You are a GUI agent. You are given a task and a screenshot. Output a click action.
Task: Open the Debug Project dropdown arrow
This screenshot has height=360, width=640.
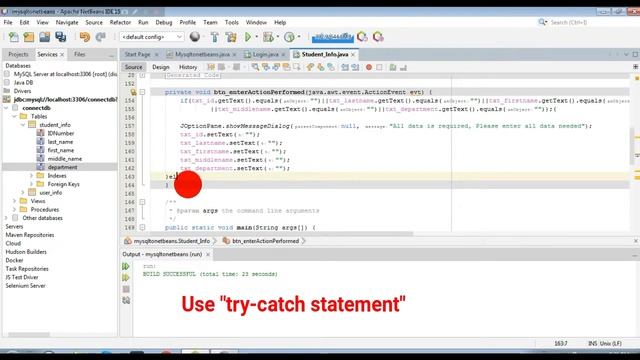(x=278, y=37)
